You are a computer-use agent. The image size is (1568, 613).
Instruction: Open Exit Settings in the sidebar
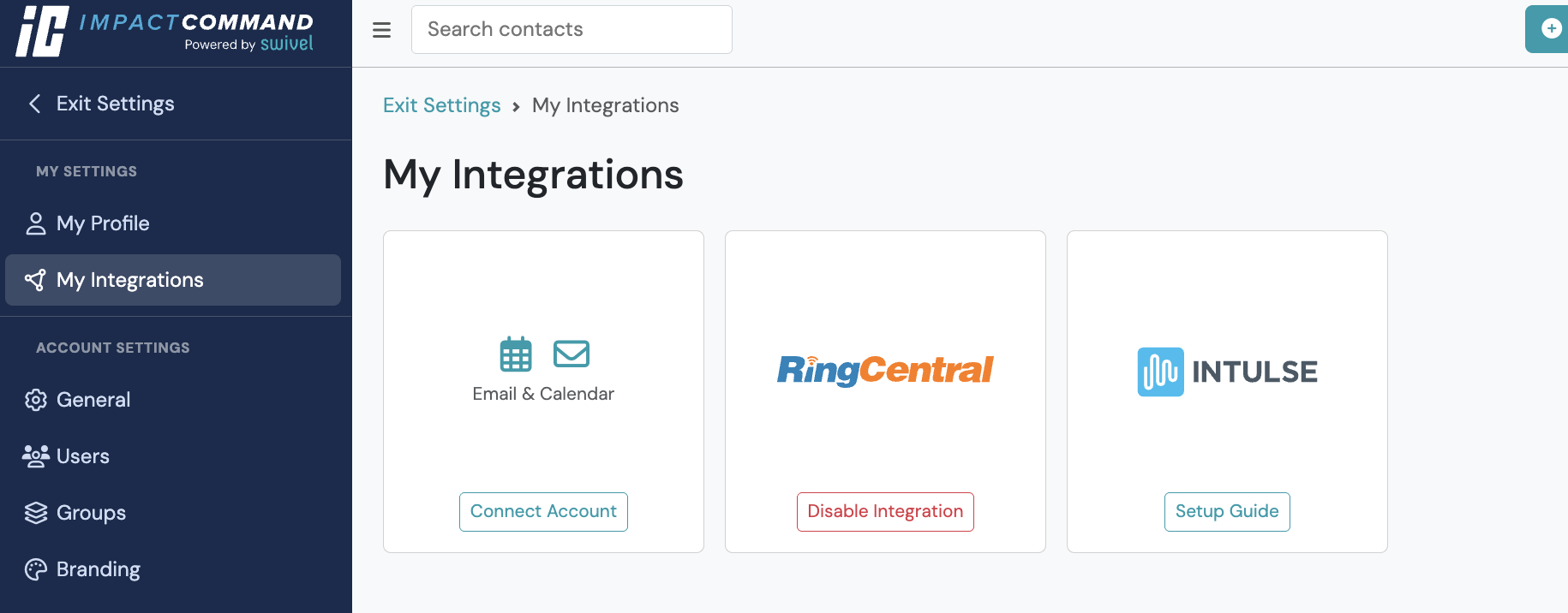pyautogui.click(x=116, y=104)
